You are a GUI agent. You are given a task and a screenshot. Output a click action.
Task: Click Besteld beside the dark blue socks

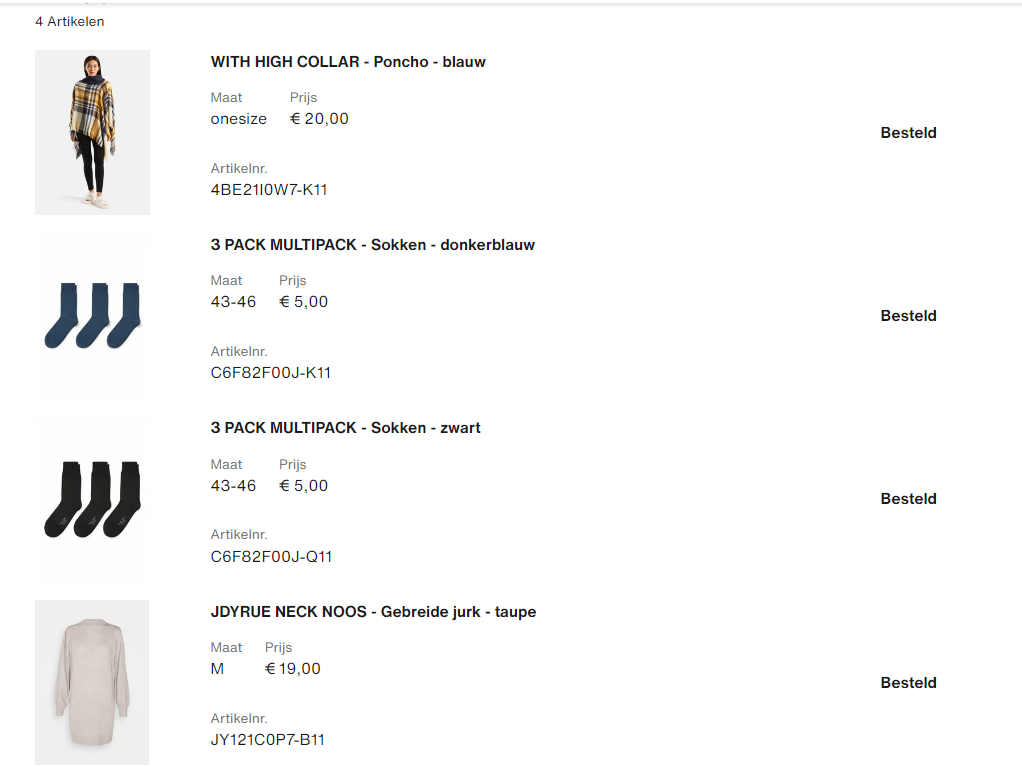tap(907, 315)
